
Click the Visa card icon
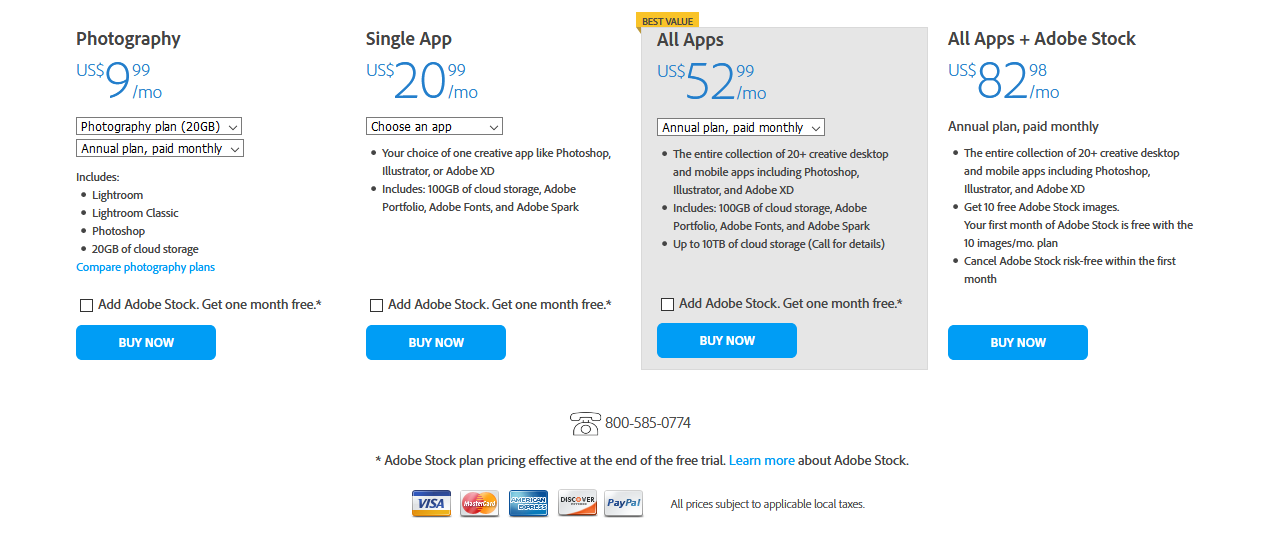tap(431, 503)
